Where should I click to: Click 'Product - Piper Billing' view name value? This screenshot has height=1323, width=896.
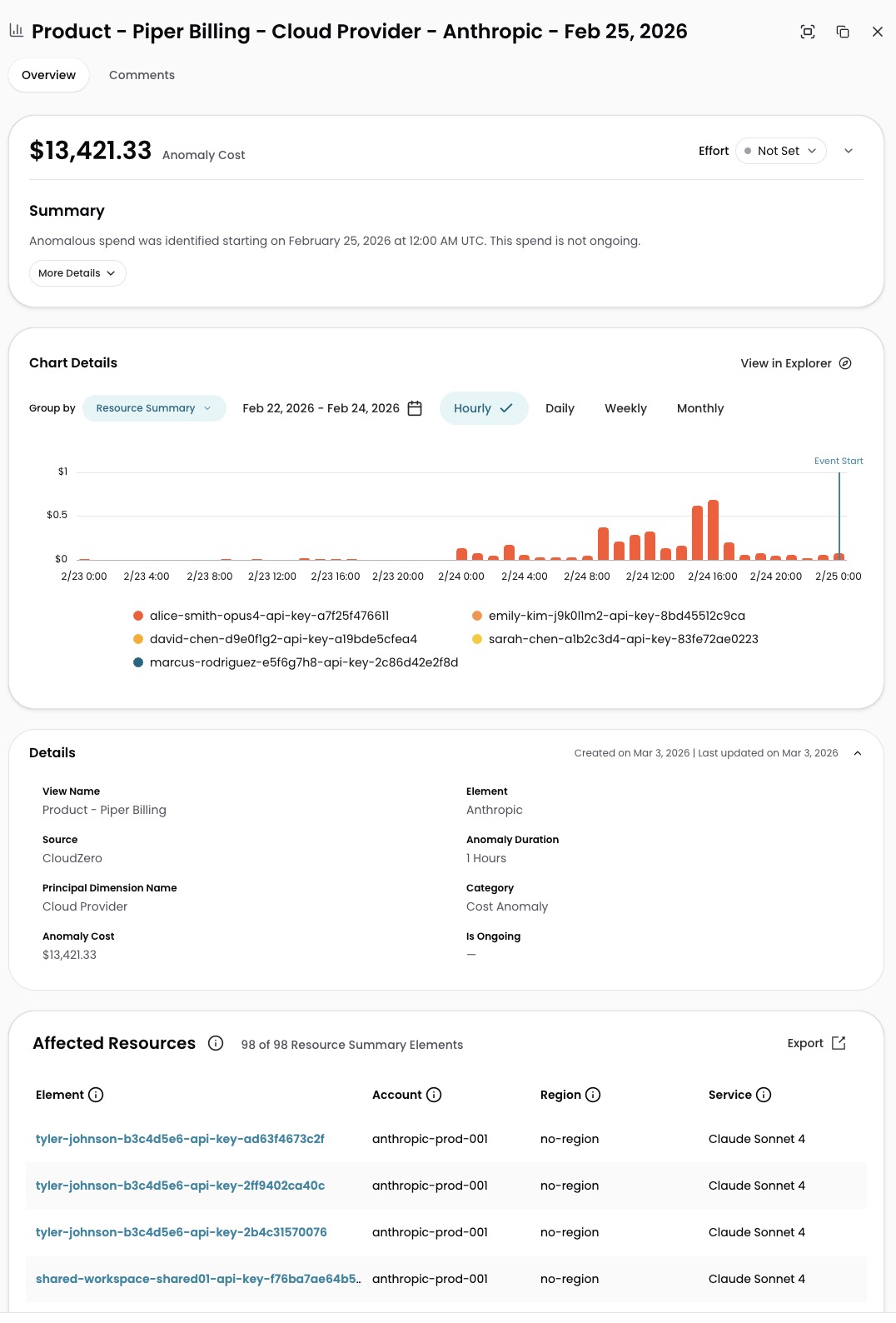click(104, 810)
